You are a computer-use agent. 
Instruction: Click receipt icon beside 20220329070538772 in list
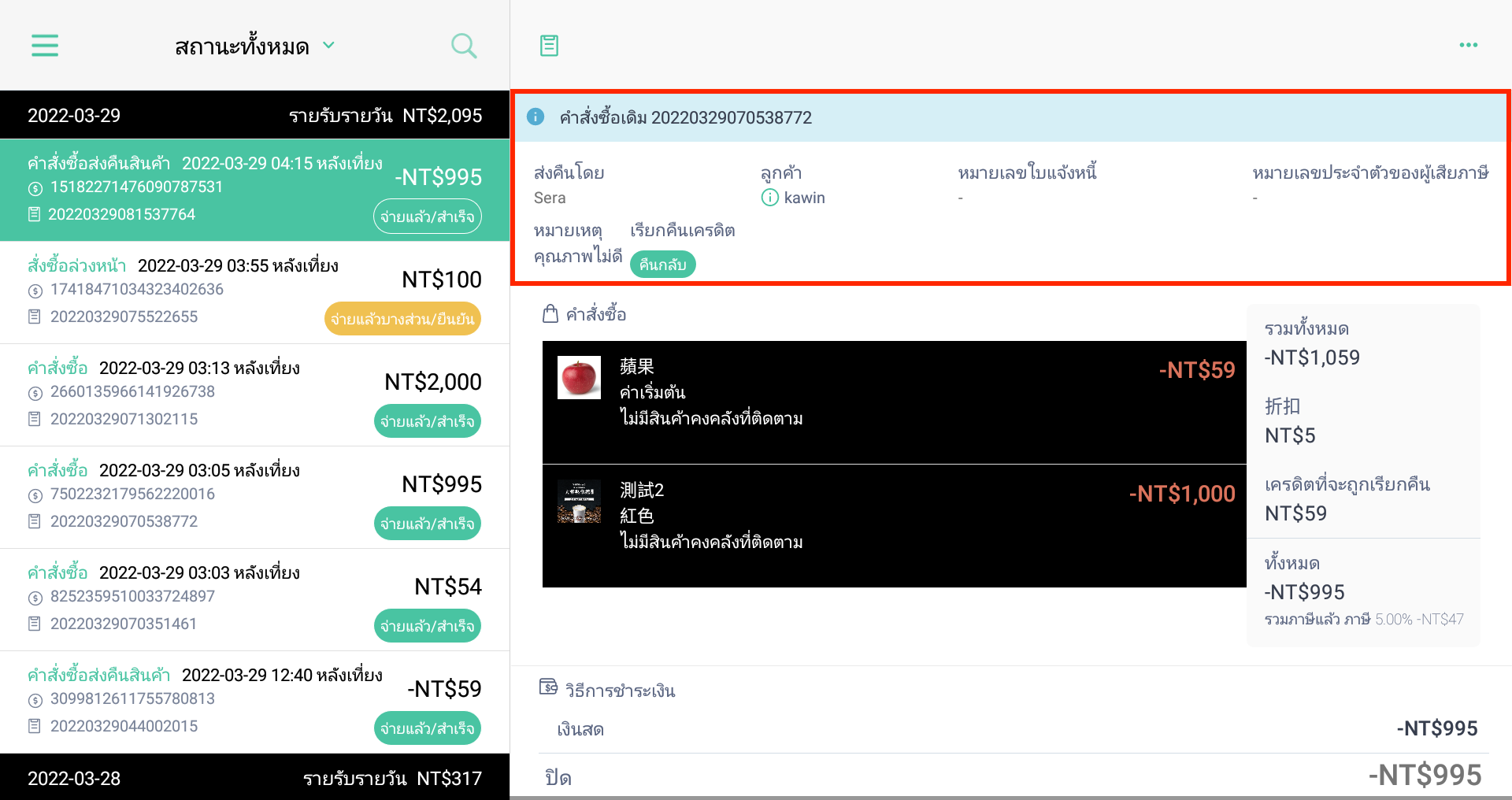click(34, 521)
